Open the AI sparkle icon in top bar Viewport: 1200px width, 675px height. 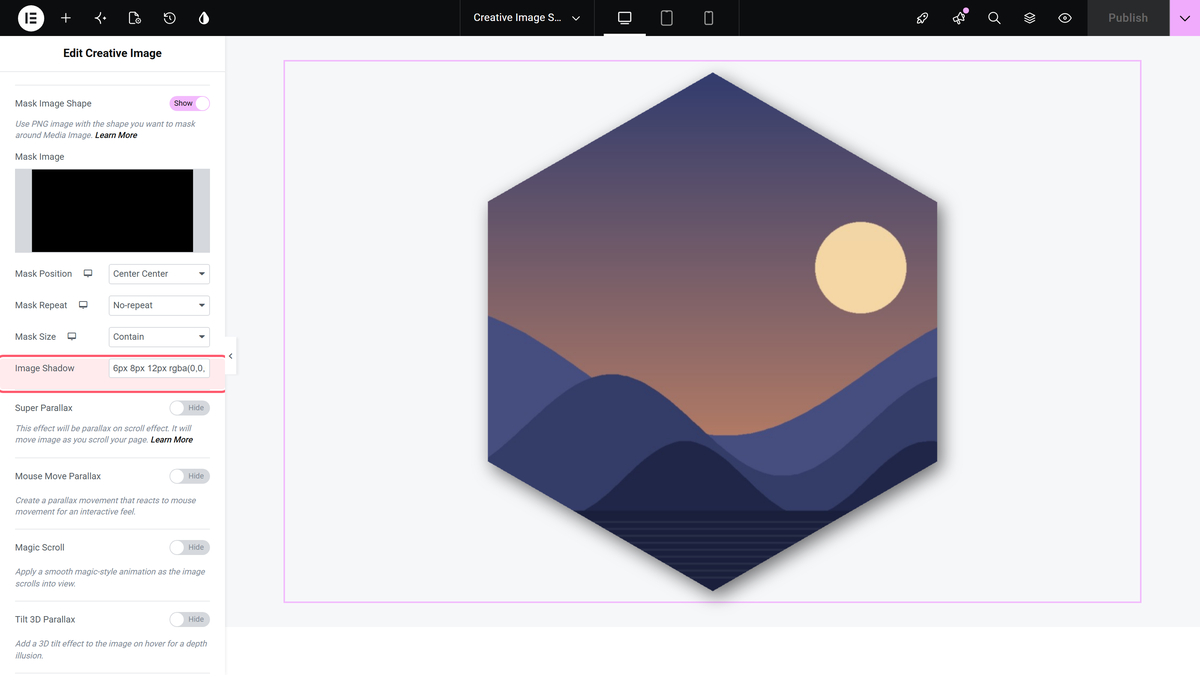(100, 18)
